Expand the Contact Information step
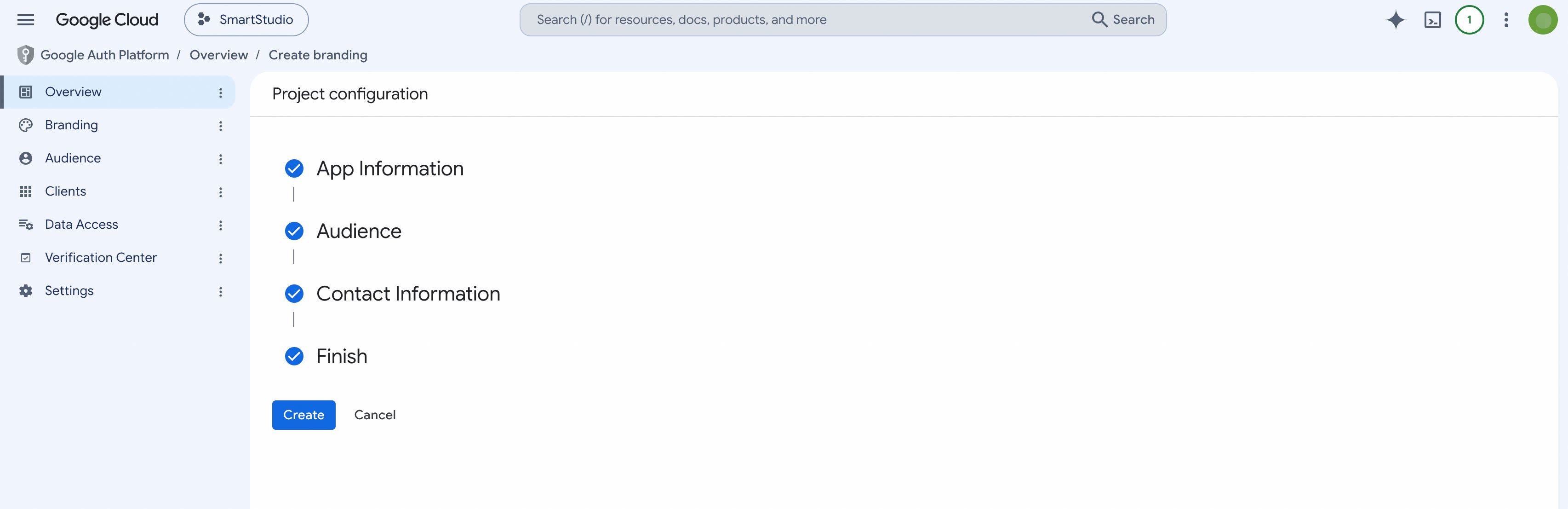Viewport: 1568px width, 509px height. [408, 294]
